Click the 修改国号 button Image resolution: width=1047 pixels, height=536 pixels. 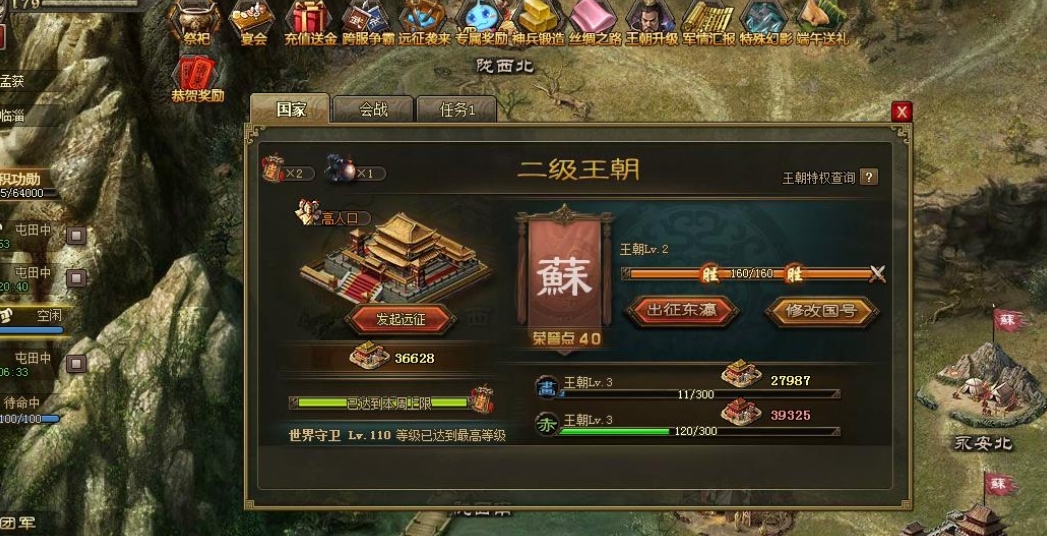point(821,310)
